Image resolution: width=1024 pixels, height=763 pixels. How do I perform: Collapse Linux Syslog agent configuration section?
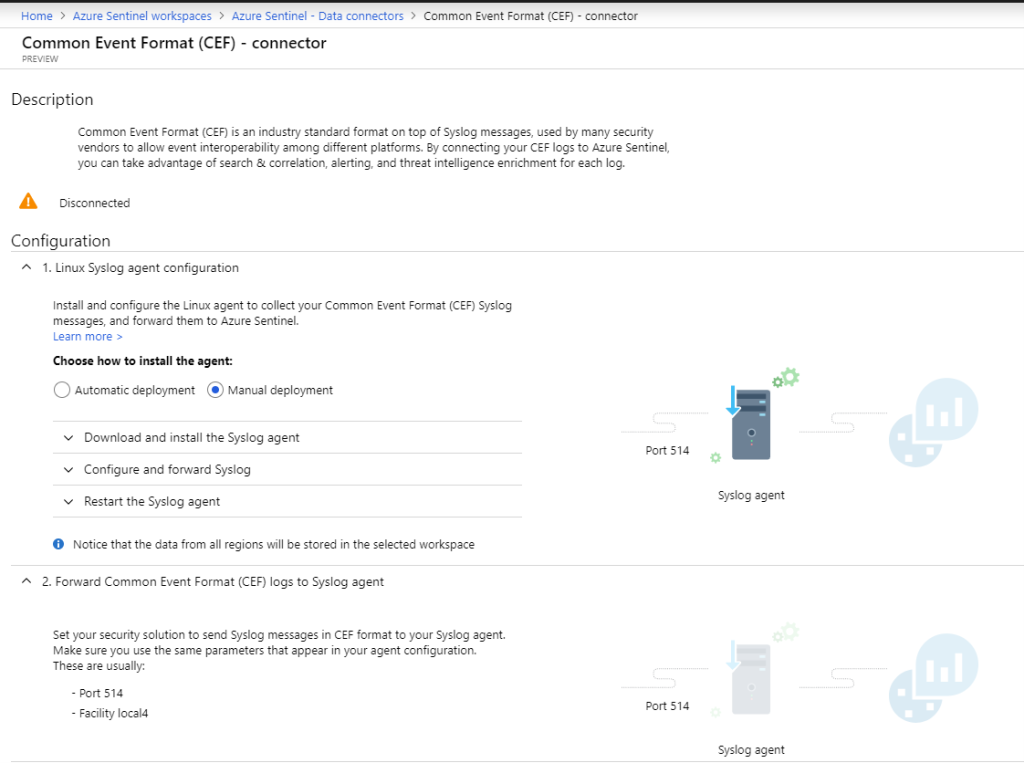[26, 267]
